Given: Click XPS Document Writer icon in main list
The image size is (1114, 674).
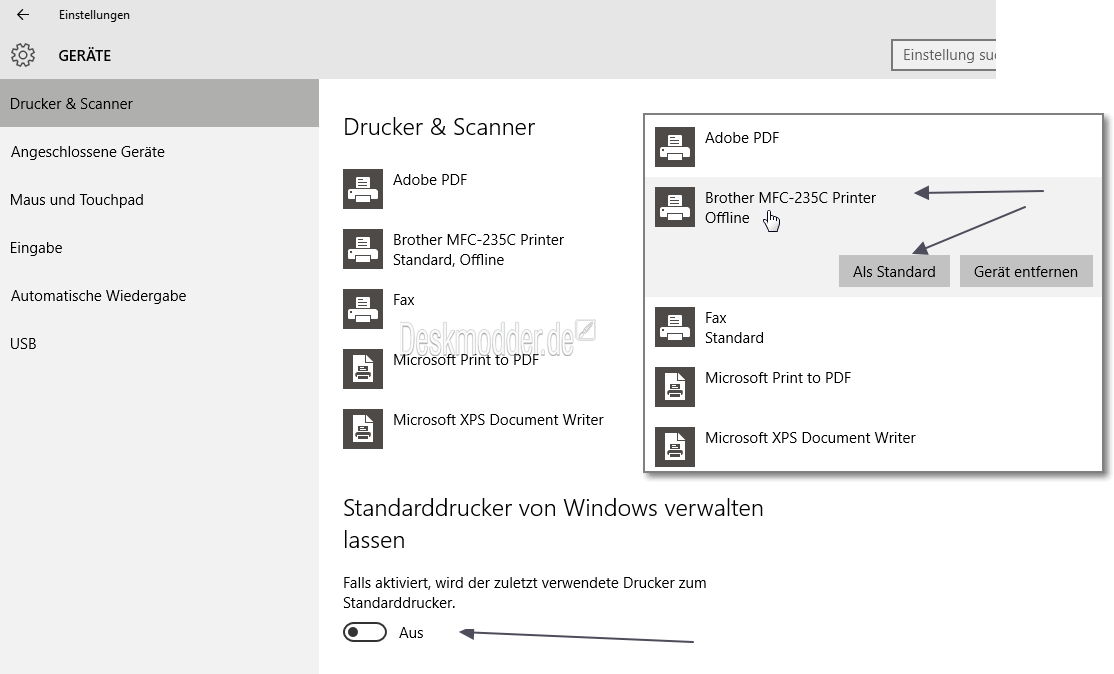Looking at the screenshot, I should [362, 429].
